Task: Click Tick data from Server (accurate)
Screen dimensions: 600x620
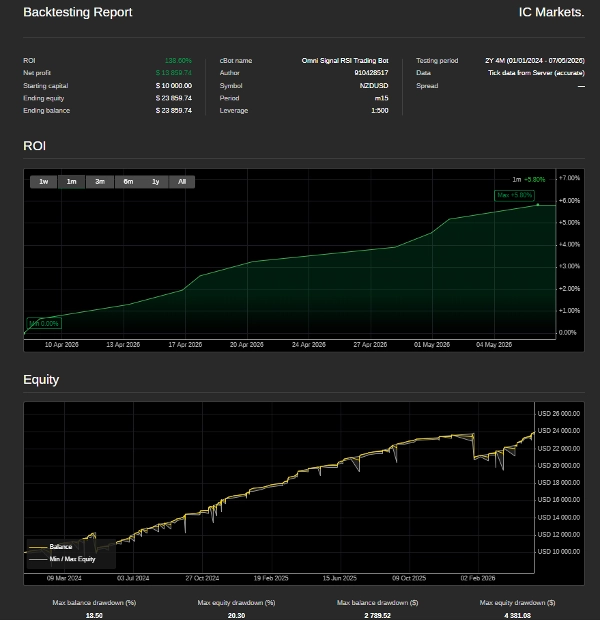Action: point(536,73)
